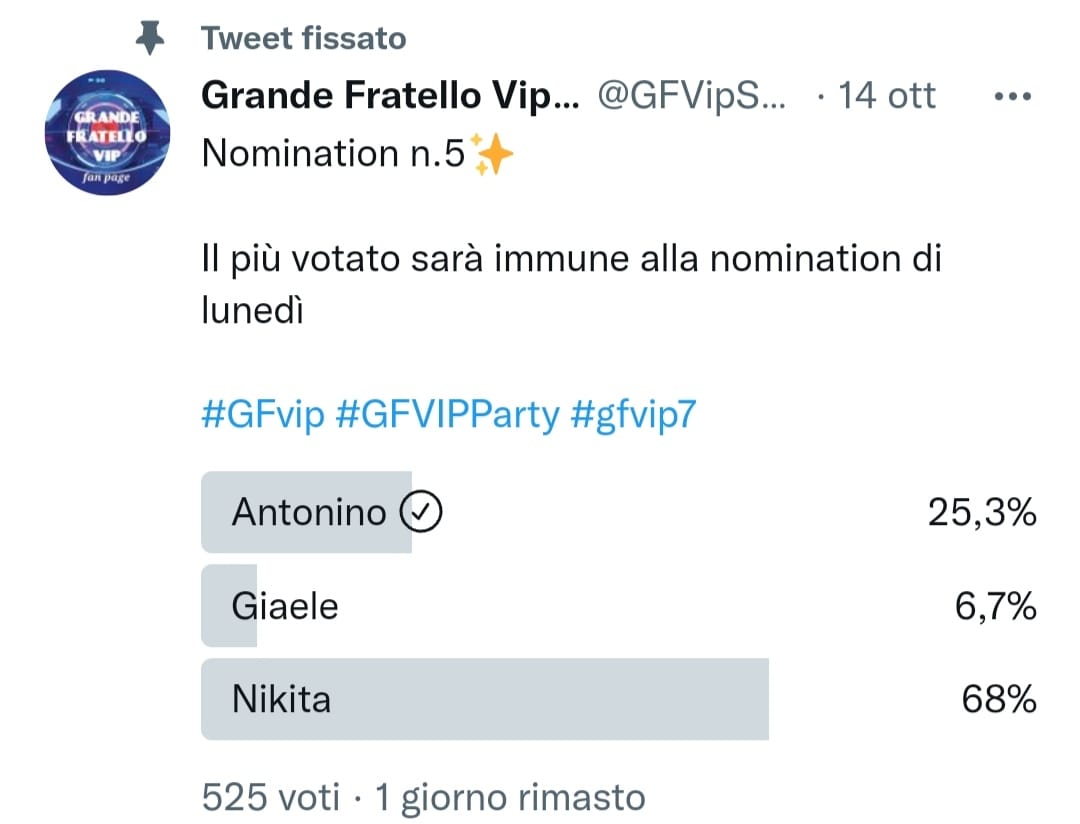
Task: Open the #GFvip hashtag
Action: click(x=262, y=415)
